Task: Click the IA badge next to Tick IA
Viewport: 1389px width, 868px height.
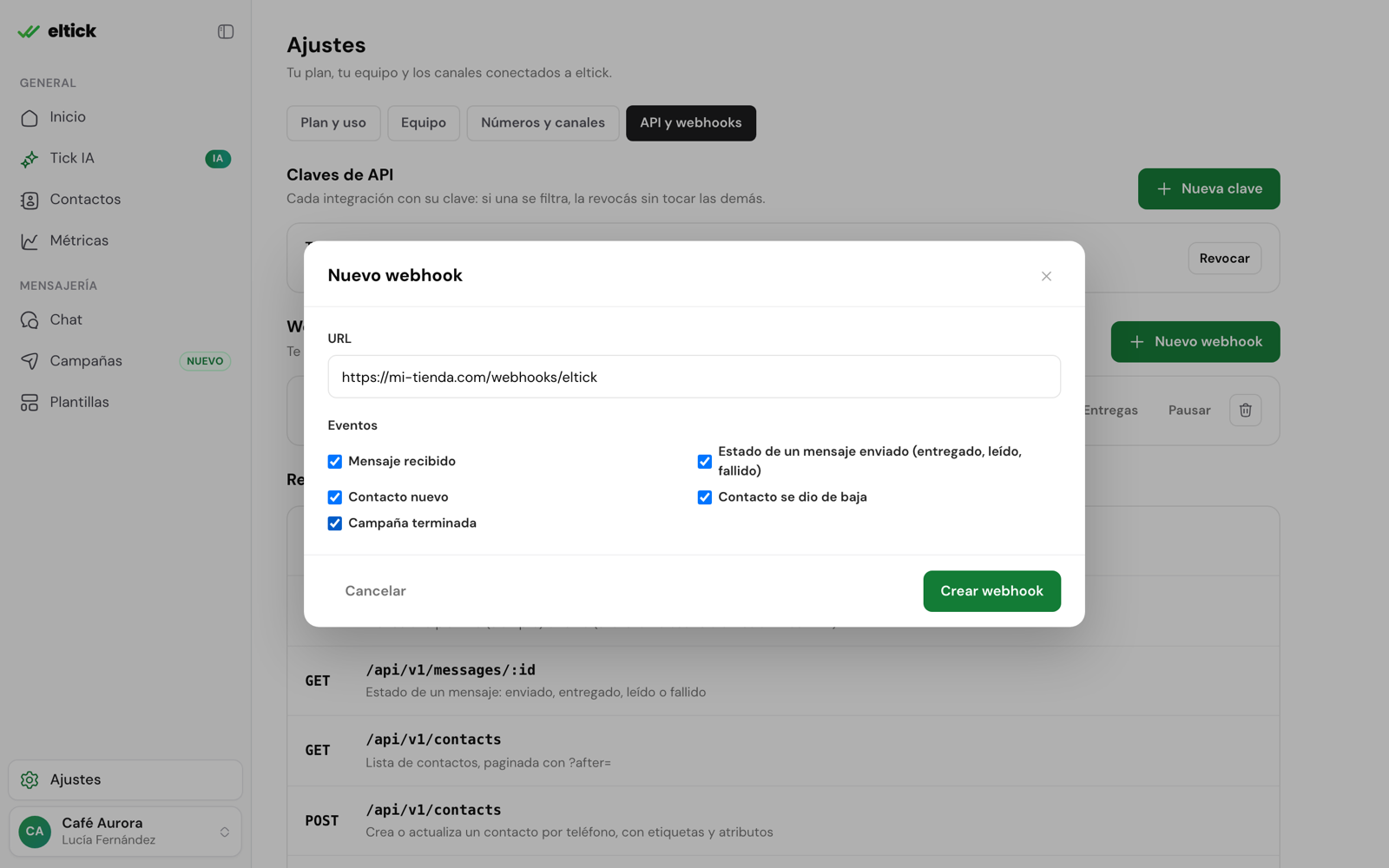Action: point(218,159)
